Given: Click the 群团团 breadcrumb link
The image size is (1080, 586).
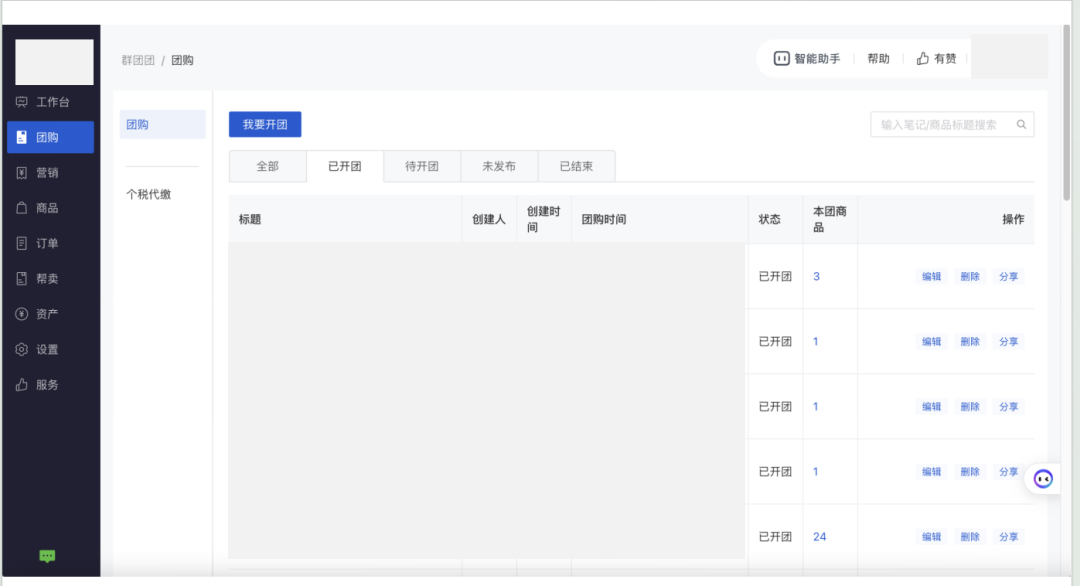Looking at the screenshot, I should point(138,60).
